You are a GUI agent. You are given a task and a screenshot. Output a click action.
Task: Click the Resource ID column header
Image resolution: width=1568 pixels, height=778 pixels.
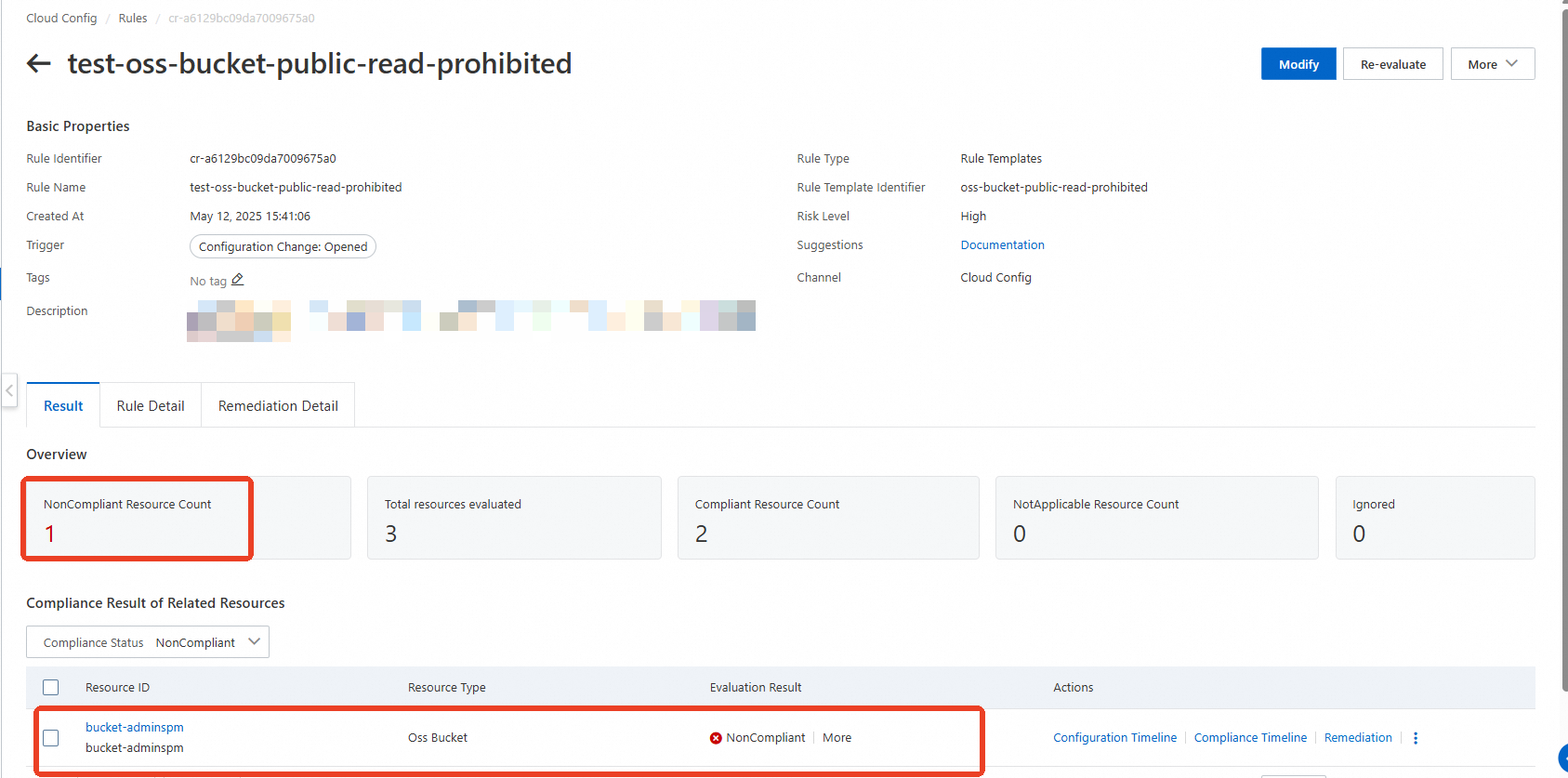click(117, 688)
